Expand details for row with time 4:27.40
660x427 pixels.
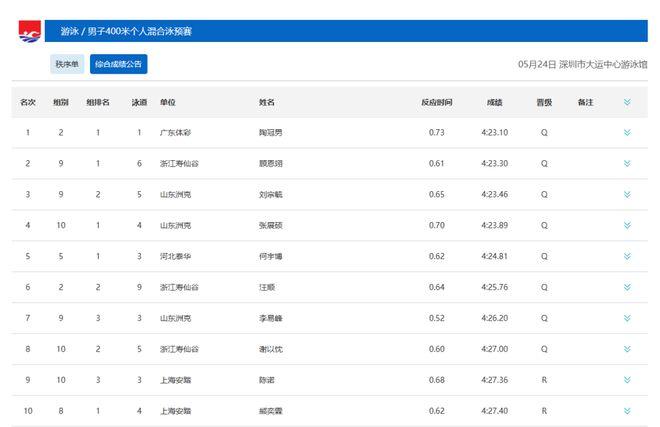coord(627,411)
